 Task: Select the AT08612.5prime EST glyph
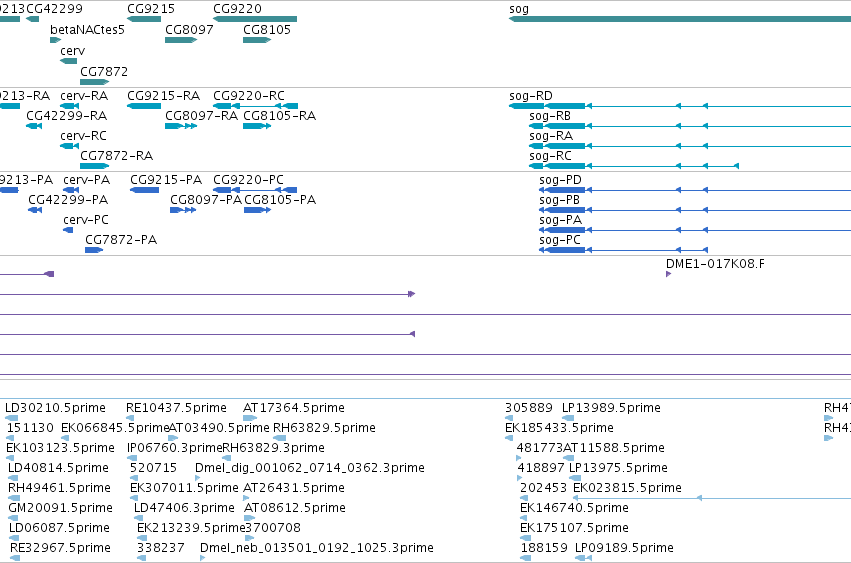click(250, 518)
